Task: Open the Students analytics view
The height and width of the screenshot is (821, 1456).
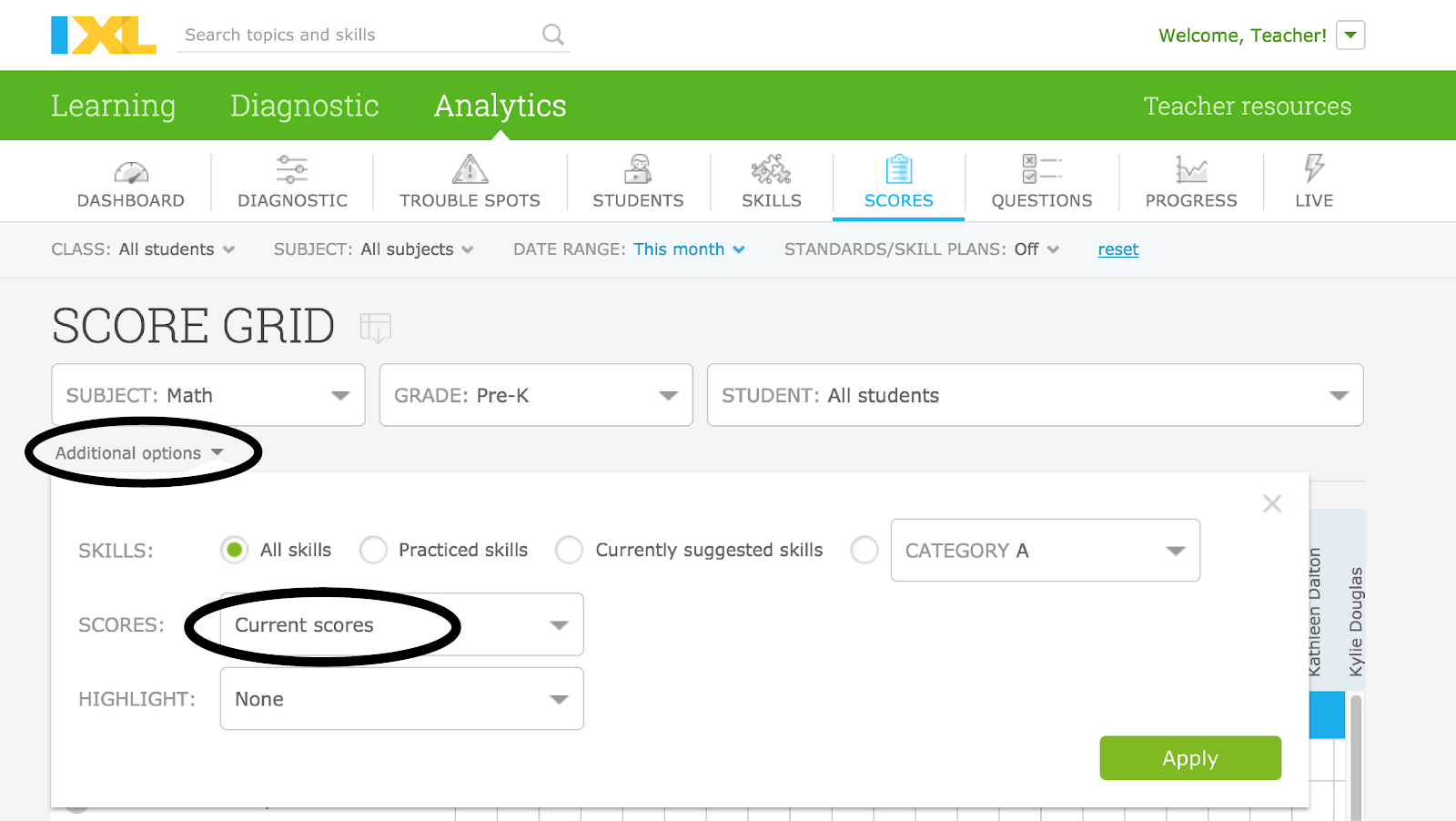Action: (x=639, y=180)
